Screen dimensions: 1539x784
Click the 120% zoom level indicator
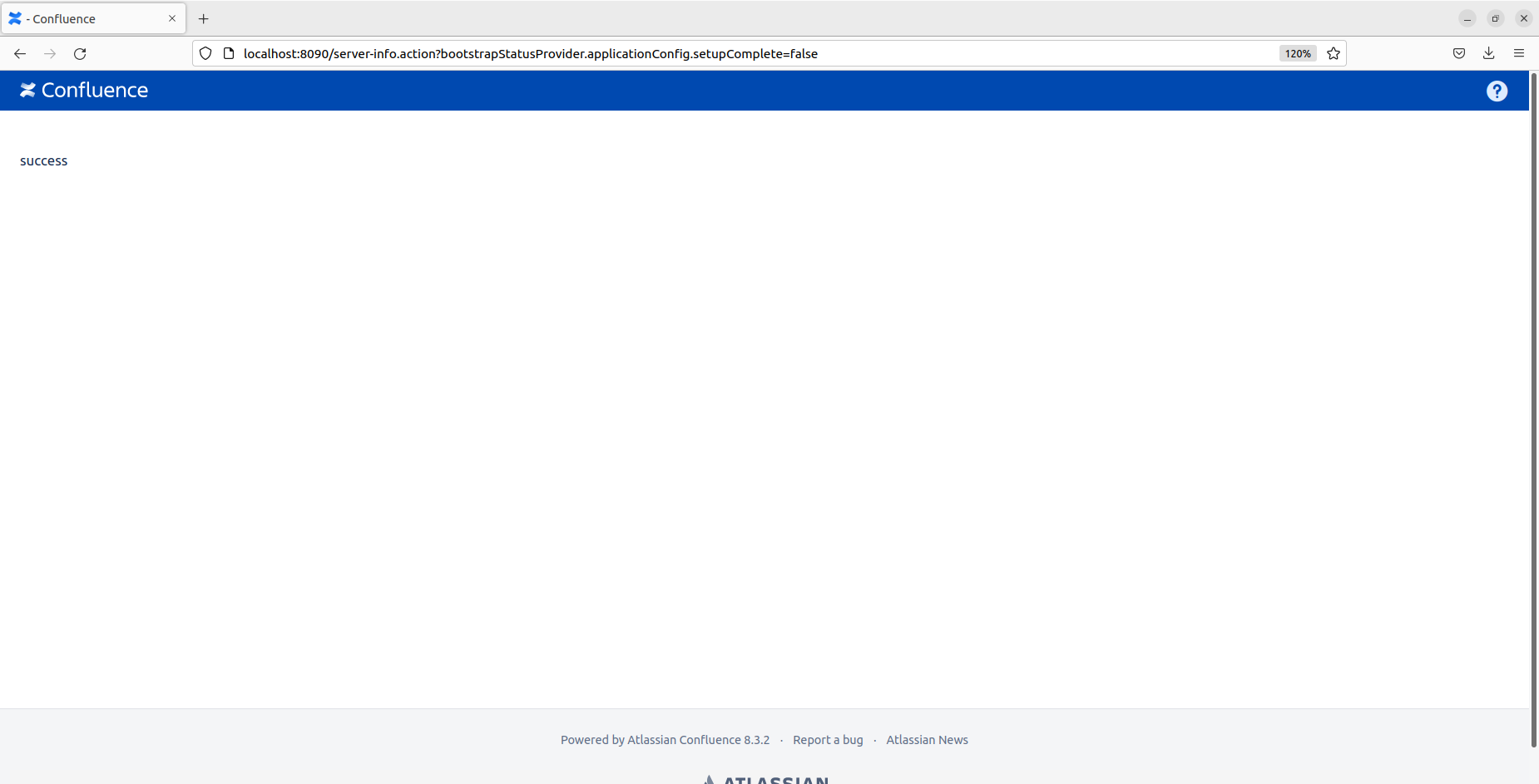click(x=1297, y=53)
